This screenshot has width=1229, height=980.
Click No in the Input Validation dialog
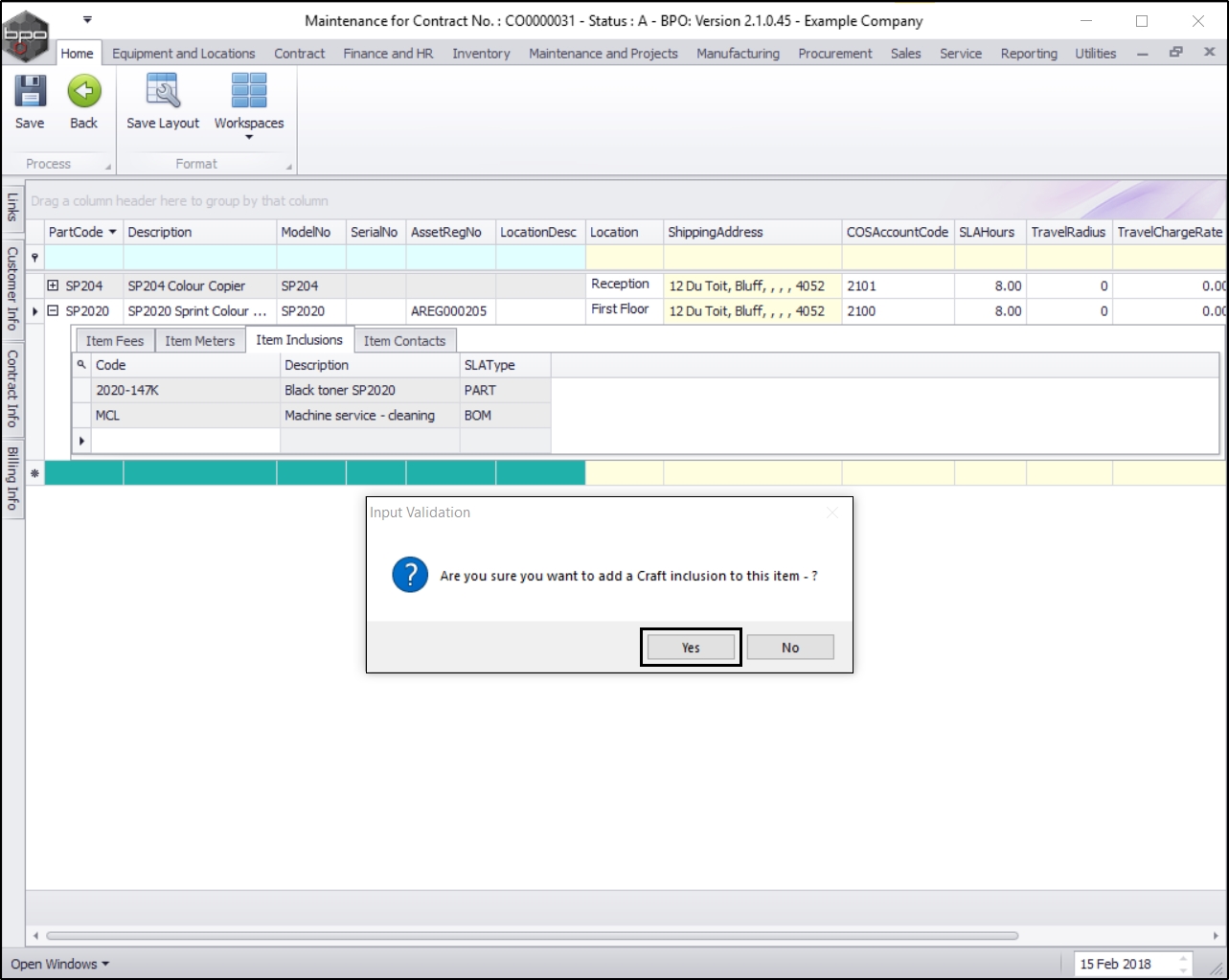[x=790, y=648]
